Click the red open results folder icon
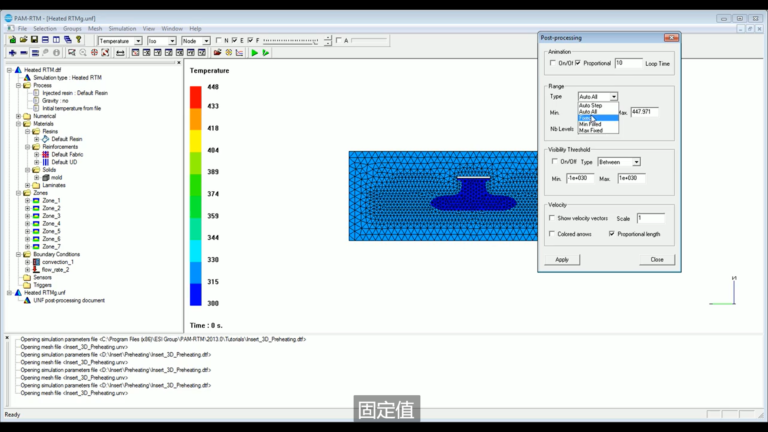 (217, 52)
